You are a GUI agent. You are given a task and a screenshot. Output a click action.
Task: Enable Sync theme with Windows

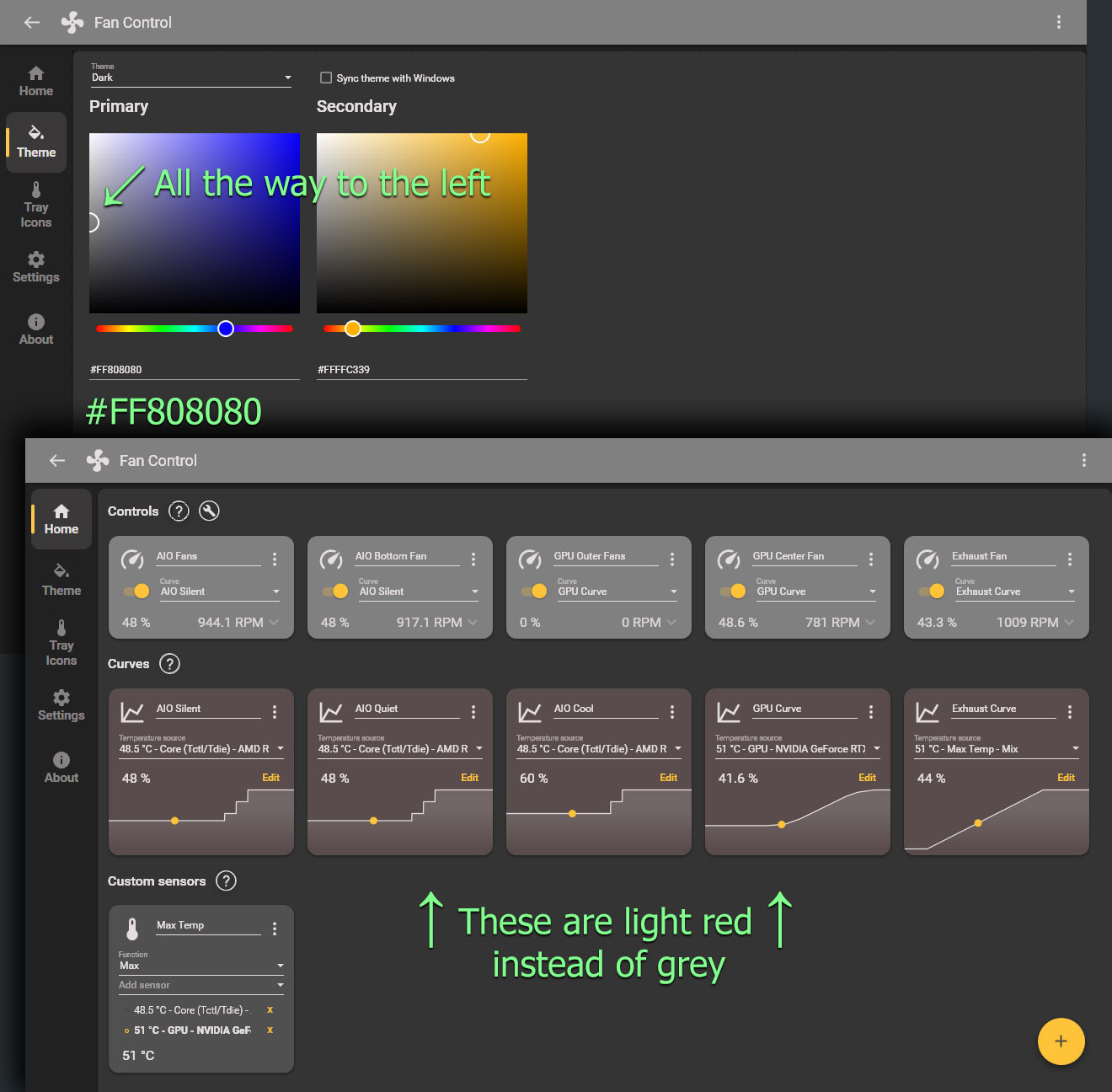pyautogui.click(x=326, y=78)
